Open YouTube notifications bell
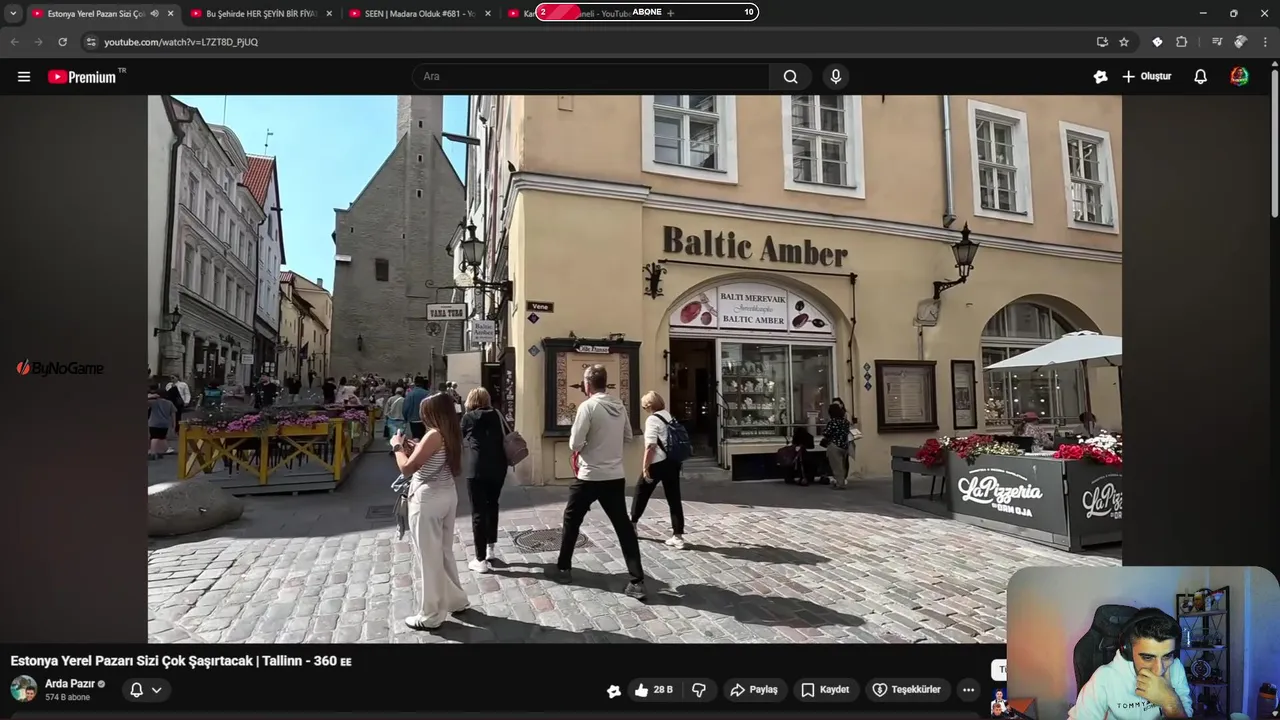Viewport: 1280px width, 720px height. coord(1201,76)
